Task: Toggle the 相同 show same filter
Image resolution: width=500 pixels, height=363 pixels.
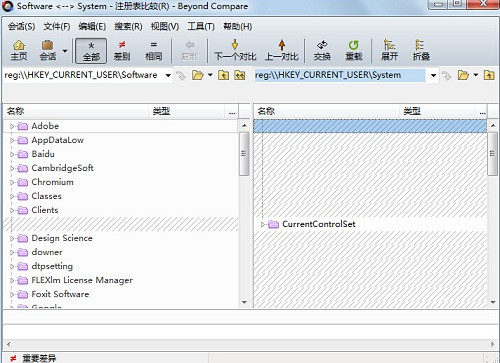Action: coord(153,50)
